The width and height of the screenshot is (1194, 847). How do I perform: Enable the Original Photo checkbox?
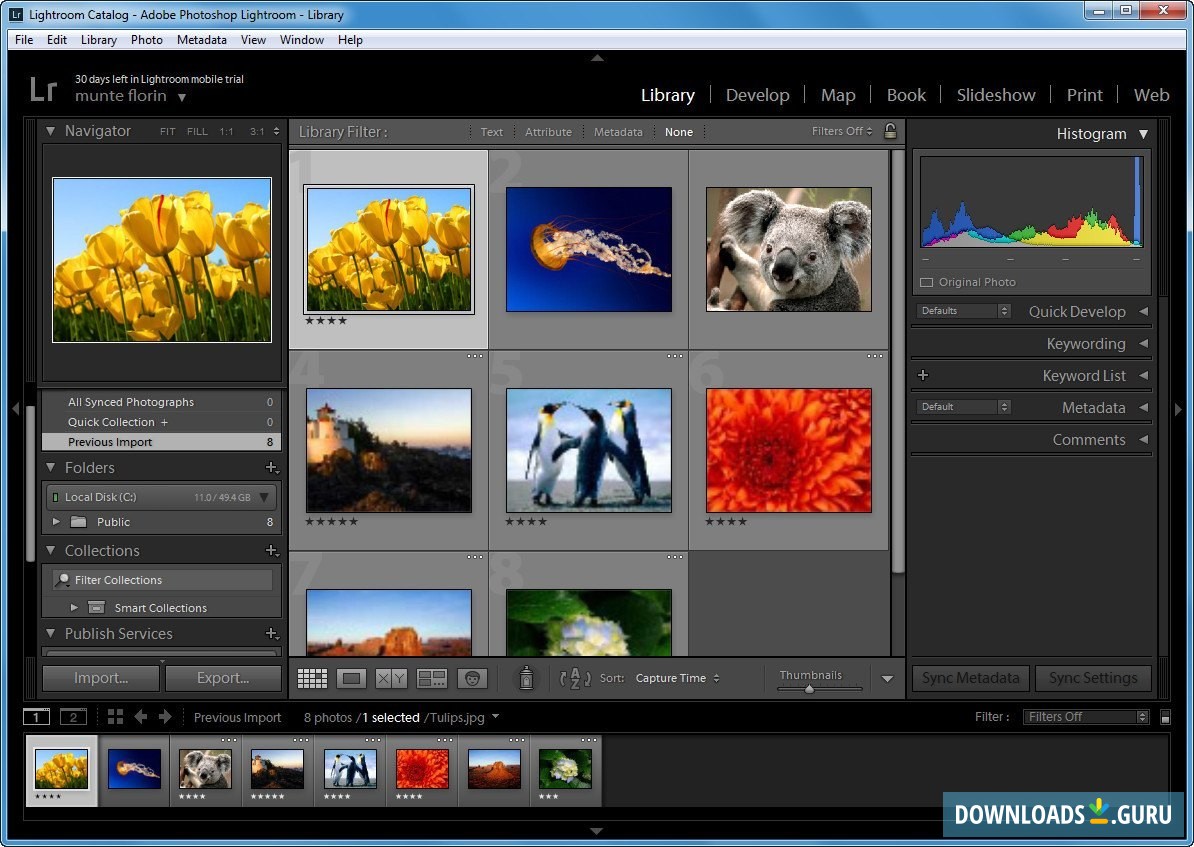(926, 282)
